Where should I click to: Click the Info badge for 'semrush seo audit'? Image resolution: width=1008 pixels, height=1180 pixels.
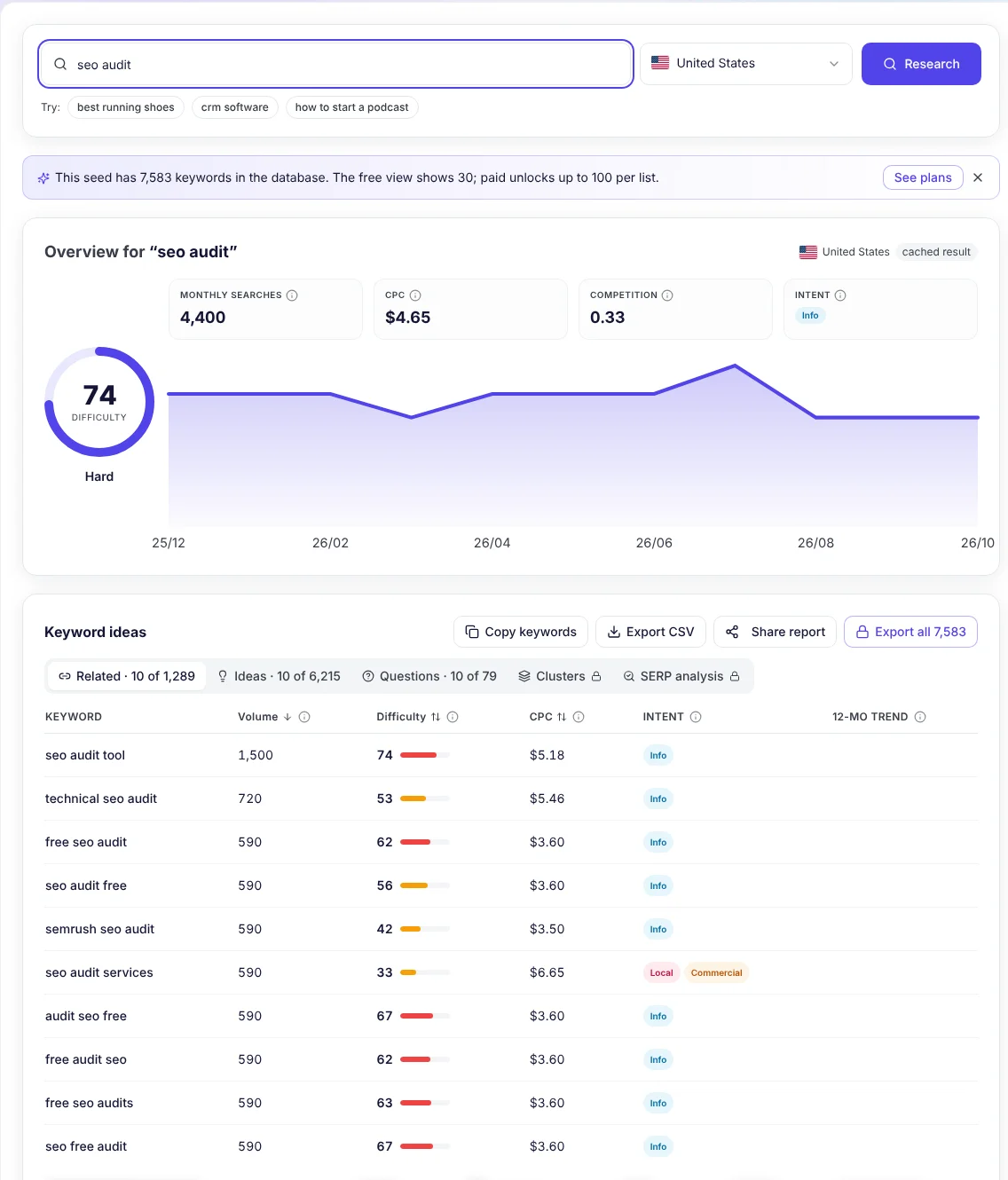658,929
